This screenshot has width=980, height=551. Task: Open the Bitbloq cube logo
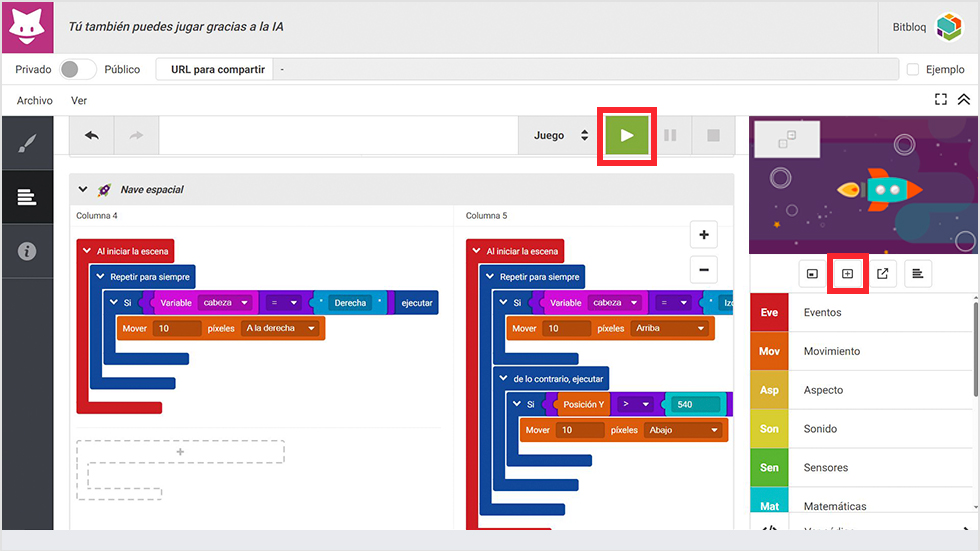tap(949, 27)
